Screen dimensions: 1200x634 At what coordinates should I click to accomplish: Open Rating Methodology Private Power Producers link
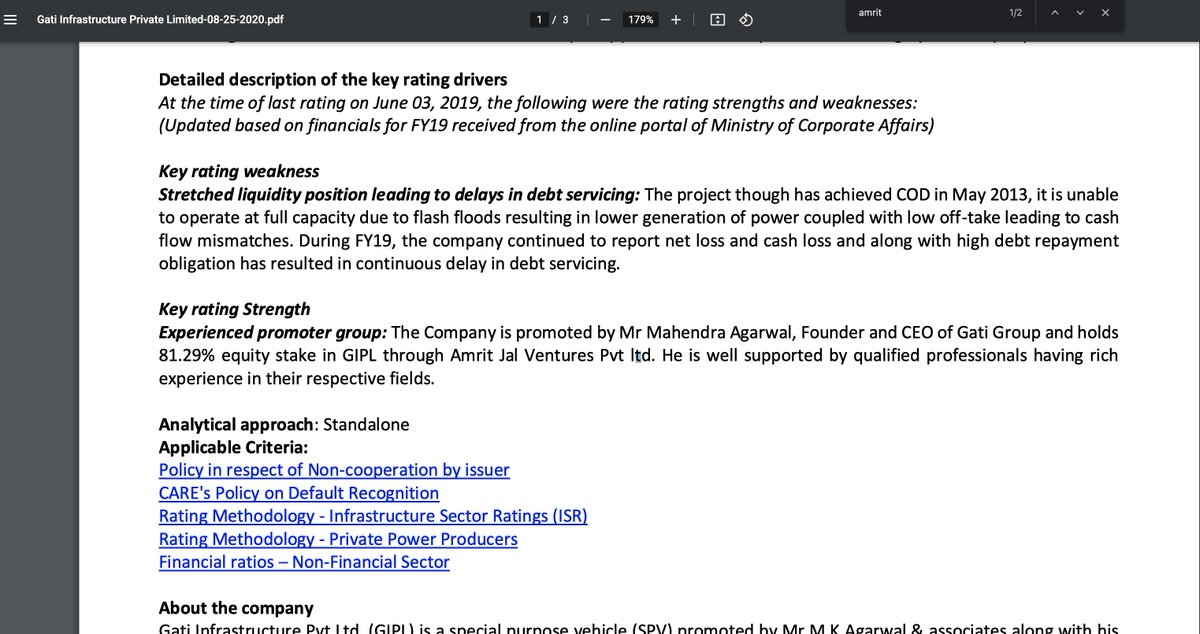point(338,539)
